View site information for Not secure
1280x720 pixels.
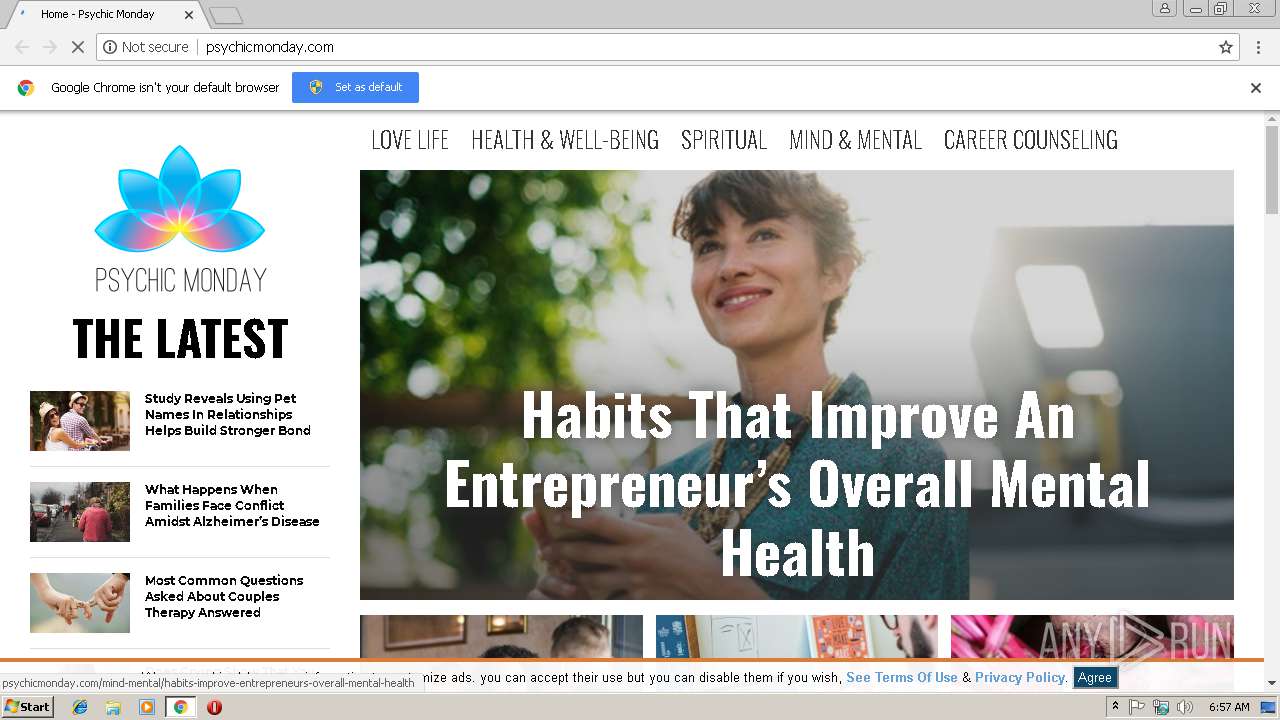point(146,47)
